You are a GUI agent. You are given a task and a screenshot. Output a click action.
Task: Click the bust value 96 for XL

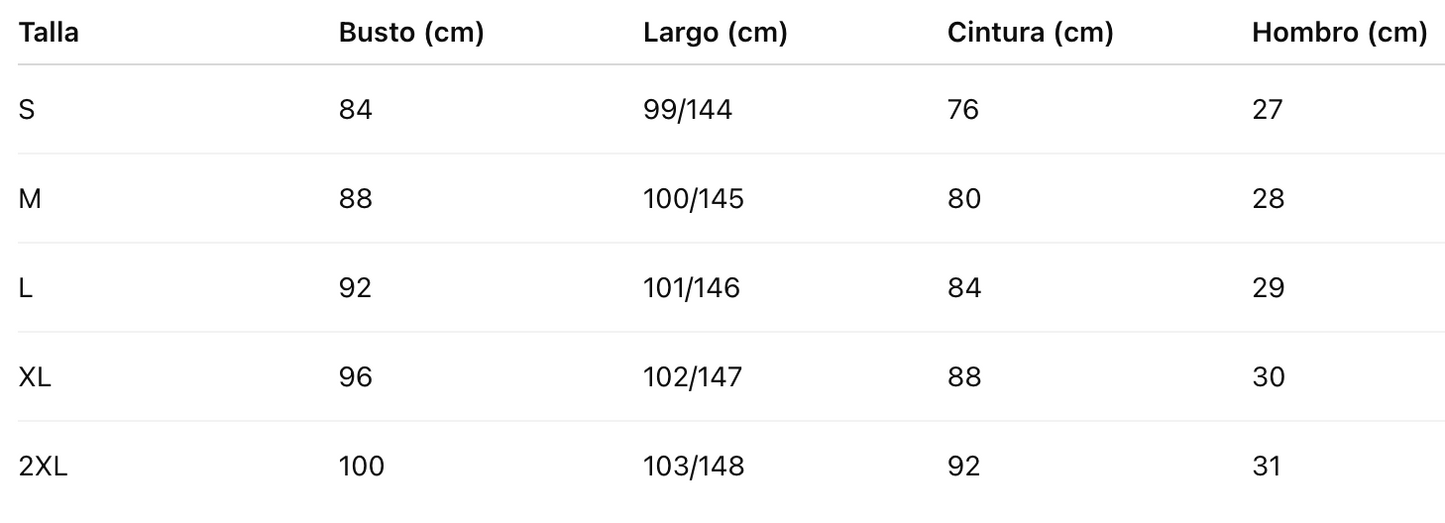pos(356,377)
